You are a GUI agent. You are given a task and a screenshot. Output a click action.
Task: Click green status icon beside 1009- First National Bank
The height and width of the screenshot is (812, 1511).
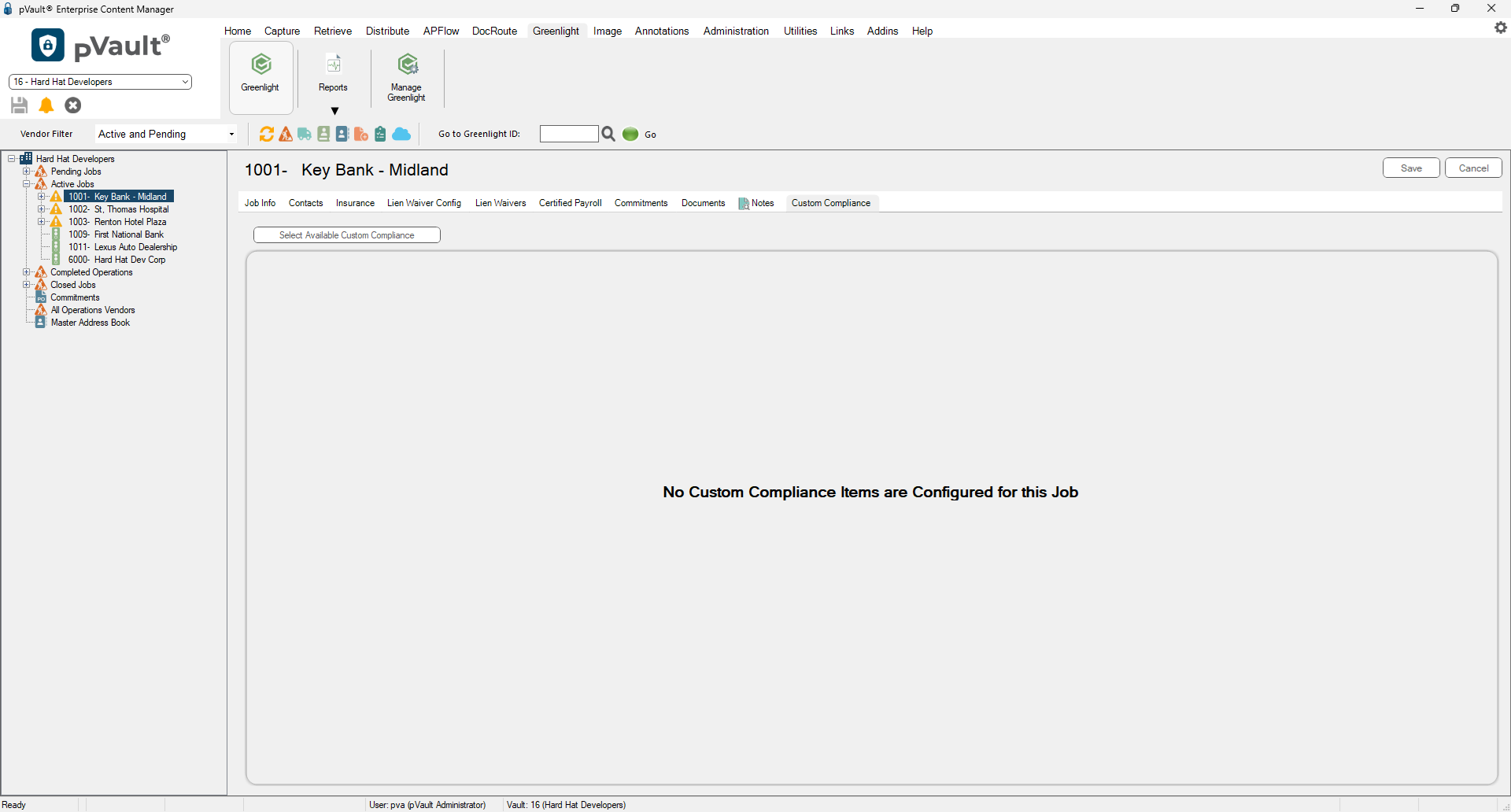pyautogui.click(x=56, y=234)
